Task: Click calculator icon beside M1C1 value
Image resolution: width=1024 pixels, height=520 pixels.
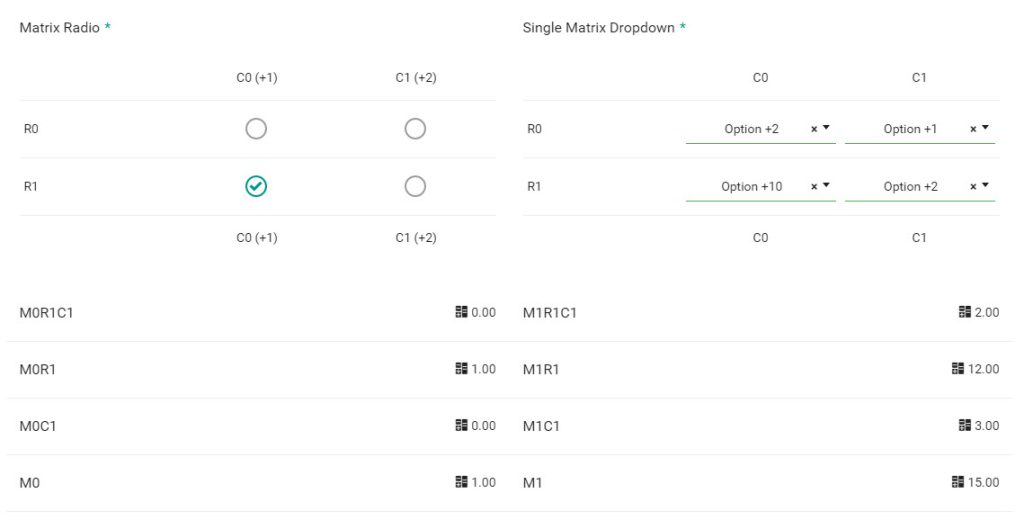Action: click(965, 425)
